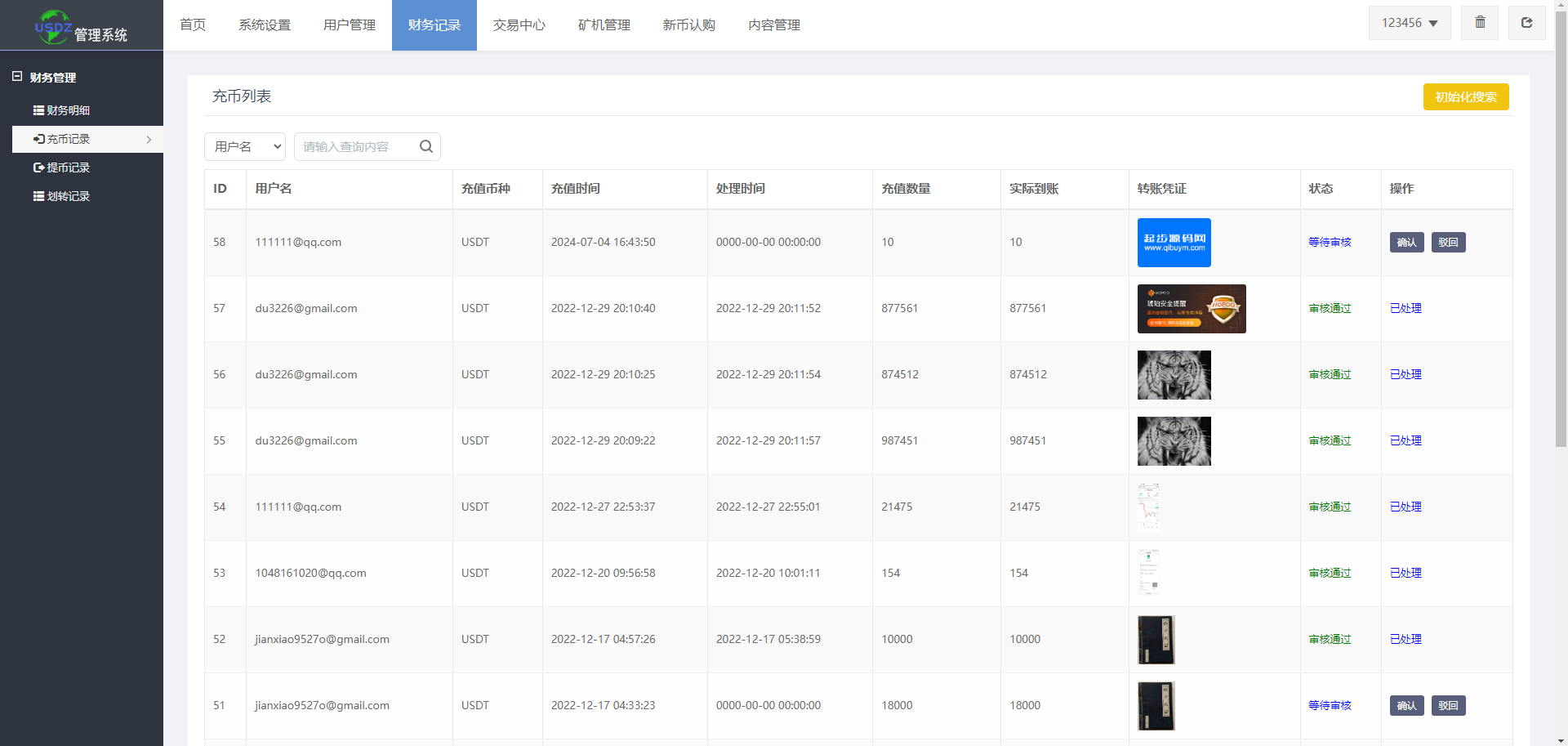Reject deposit record ID 51

click(x=1448, y=705)
